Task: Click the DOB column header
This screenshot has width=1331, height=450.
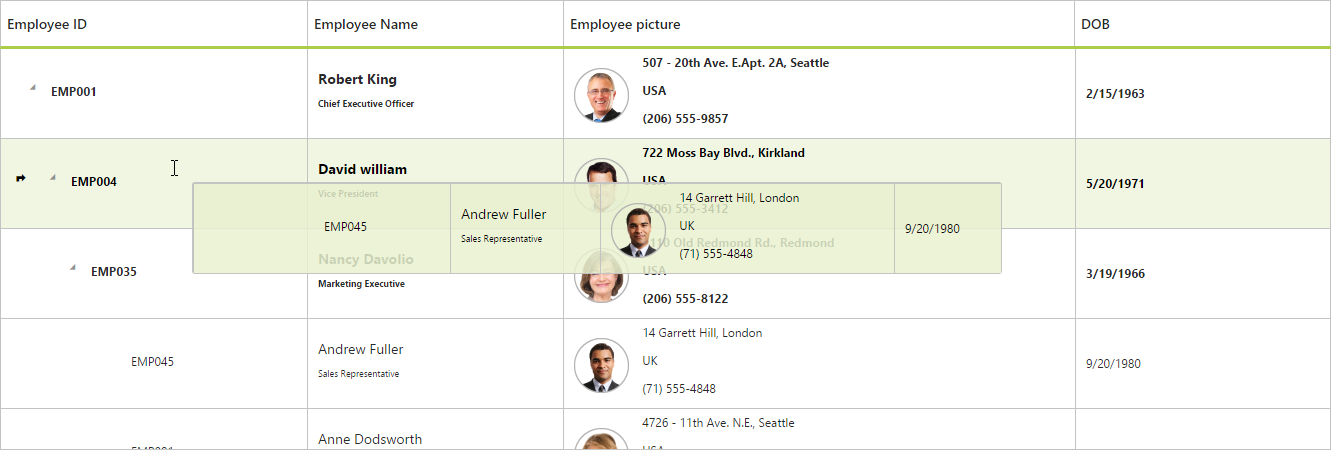Action: pyautogui.click(x=1095, y=24)
